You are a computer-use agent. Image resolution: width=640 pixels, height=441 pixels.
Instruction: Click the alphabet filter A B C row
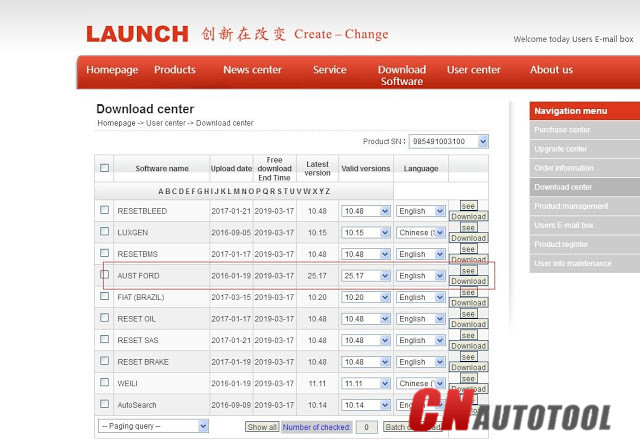click(244, 192)
